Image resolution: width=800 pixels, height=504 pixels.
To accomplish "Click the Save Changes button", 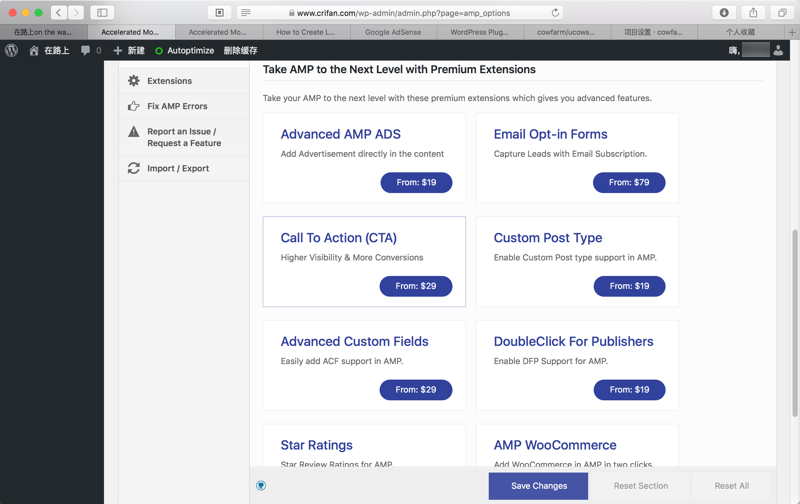I will [x=538, y=486].
